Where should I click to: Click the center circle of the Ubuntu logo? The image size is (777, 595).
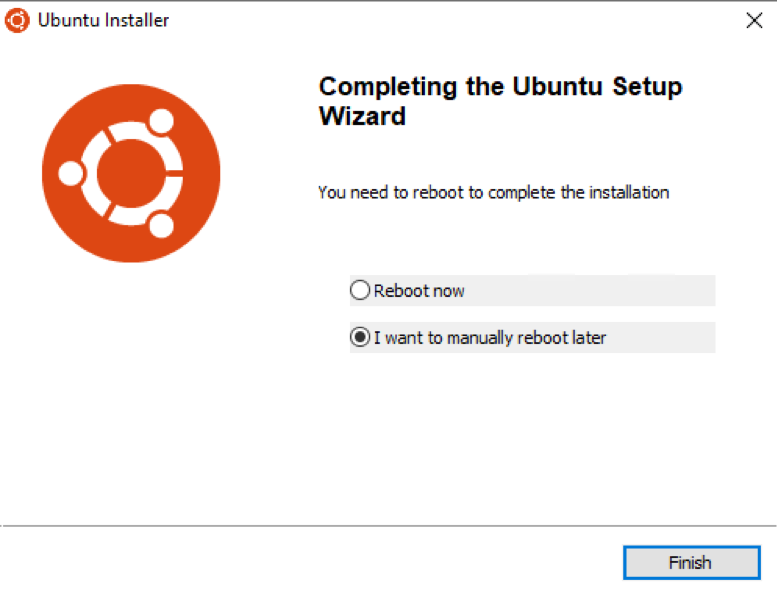tap(131, 173)
